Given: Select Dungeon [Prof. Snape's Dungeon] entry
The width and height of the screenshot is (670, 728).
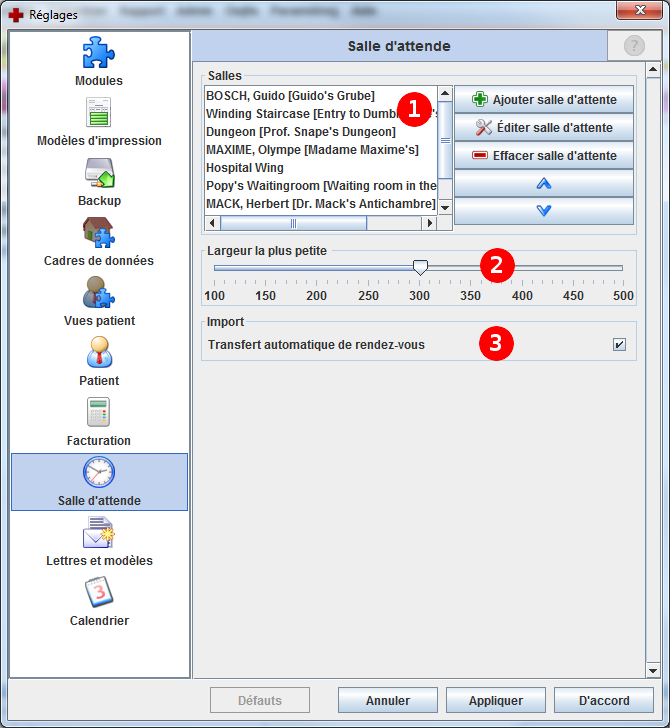Looking at the screenshot, I should click(300, 132).
